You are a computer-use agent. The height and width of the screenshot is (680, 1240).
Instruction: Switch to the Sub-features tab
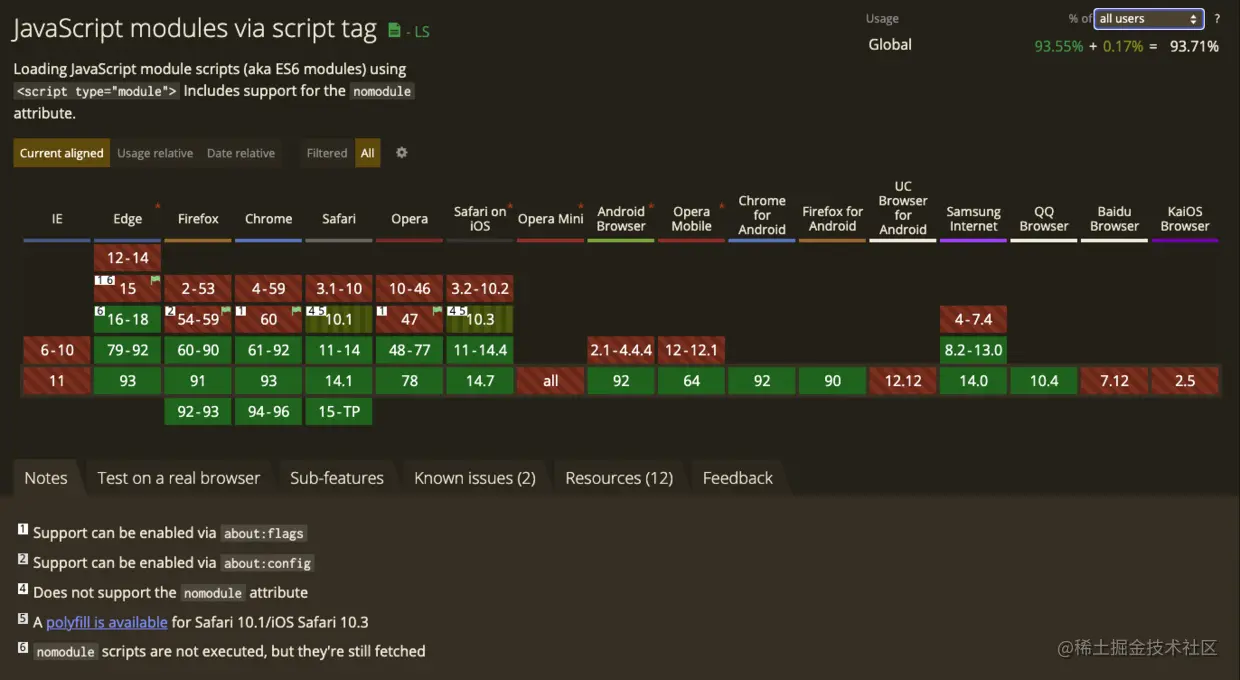[x=337, y=478]
